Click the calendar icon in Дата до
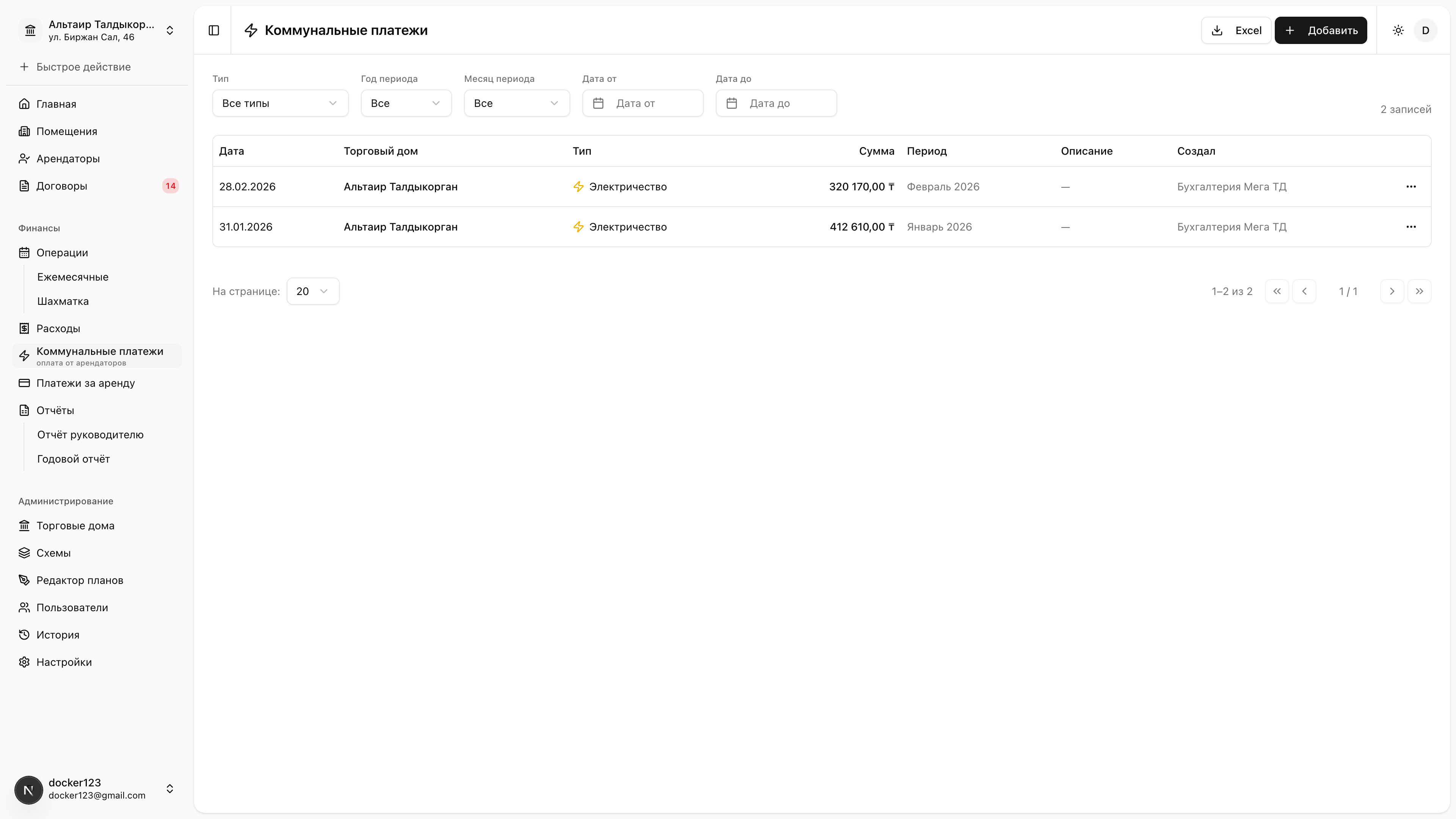Viewport: 1456px width, 819px height. click(x=731, y=104)
